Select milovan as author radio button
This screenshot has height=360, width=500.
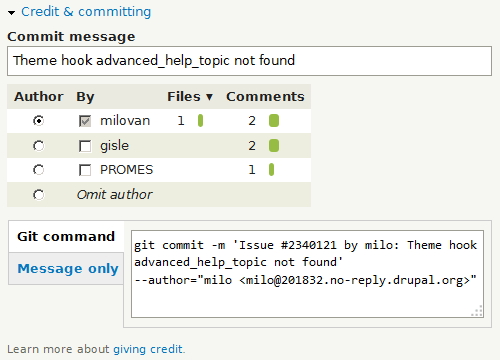(39, 120)
